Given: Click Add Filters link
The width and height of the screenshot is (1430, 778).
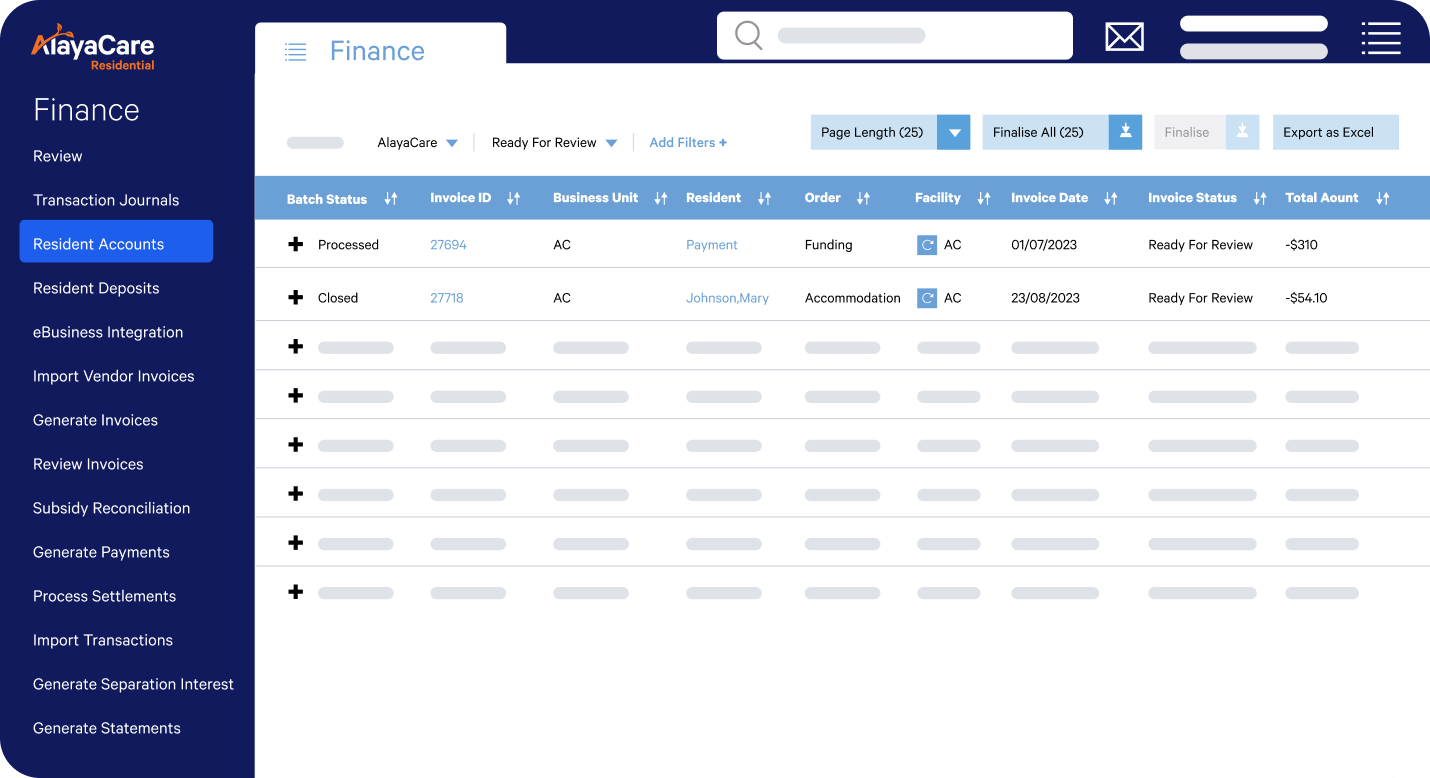Looking at the screenshot, I should (x=688, y=143).
